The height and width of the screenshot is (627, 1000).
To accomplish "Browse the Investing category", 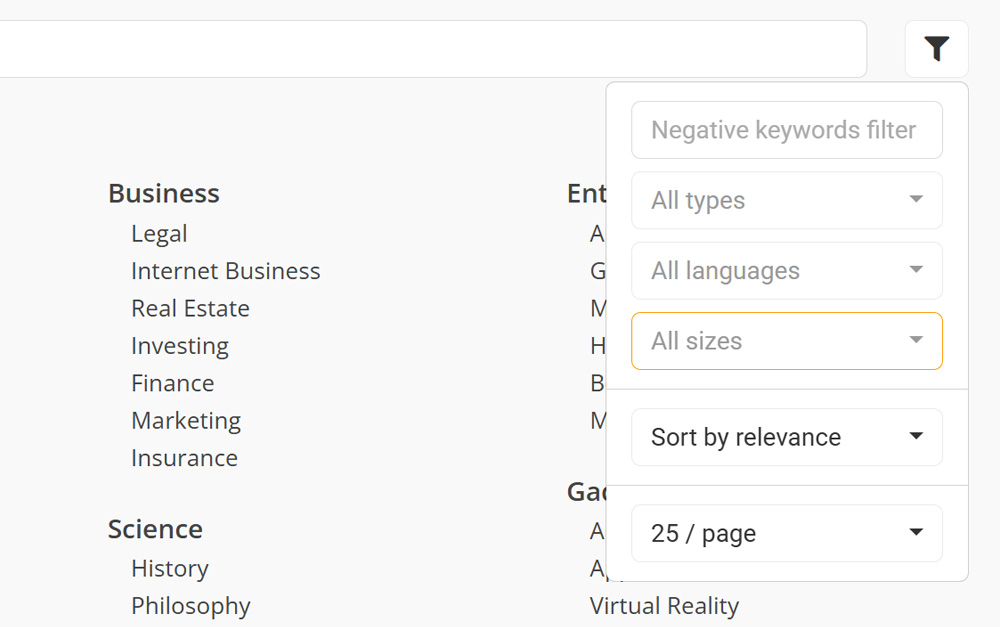I will tap(179, 346).
